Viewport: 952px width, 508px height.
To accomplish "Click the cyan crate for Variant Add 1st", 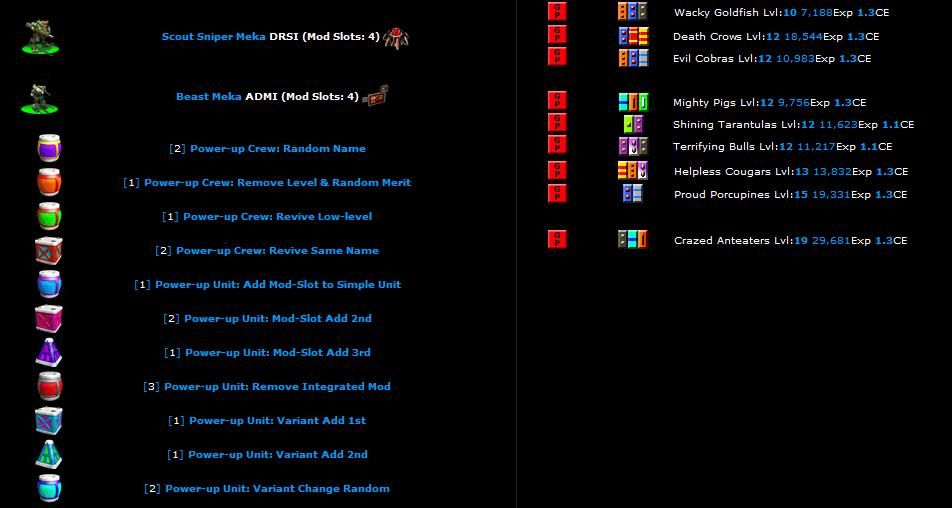I will (49, 420).
